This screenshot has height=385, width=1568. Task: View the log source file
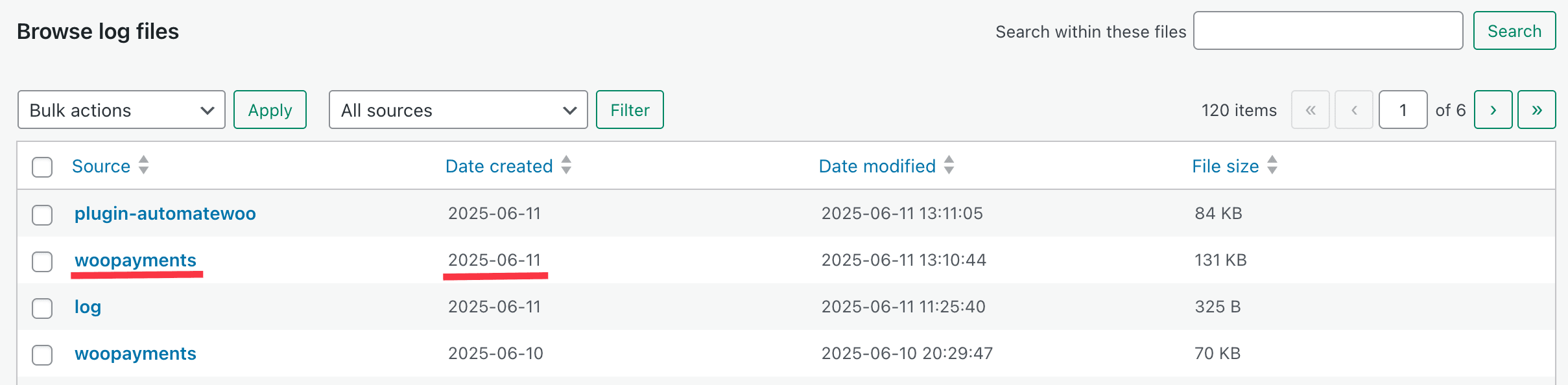coord(87,307)
